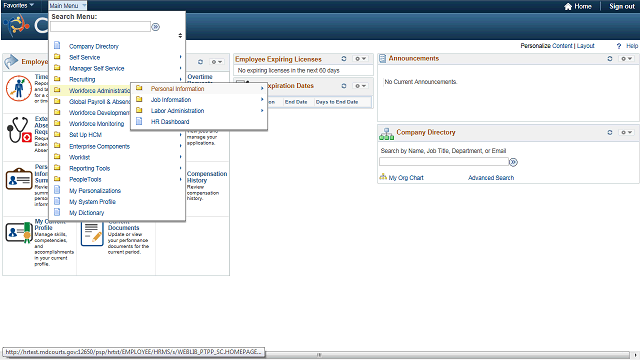Open the Advanced Search link
Viewport: 640px width, 360px height.
tap(491, 178)
